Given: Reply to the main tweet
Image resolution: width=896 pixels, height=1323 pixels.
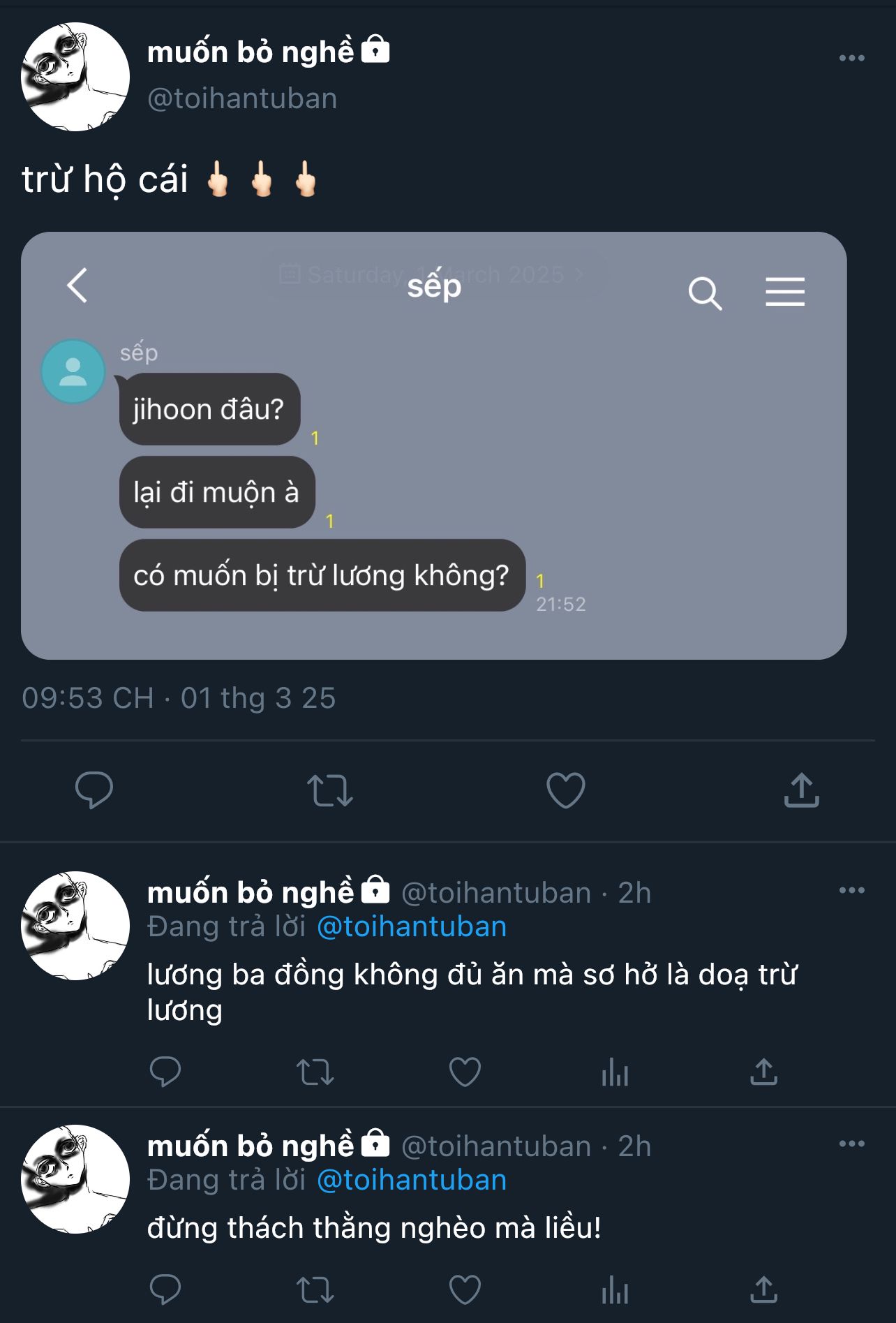Looking at the screenshot, I should tap(94, 790).
